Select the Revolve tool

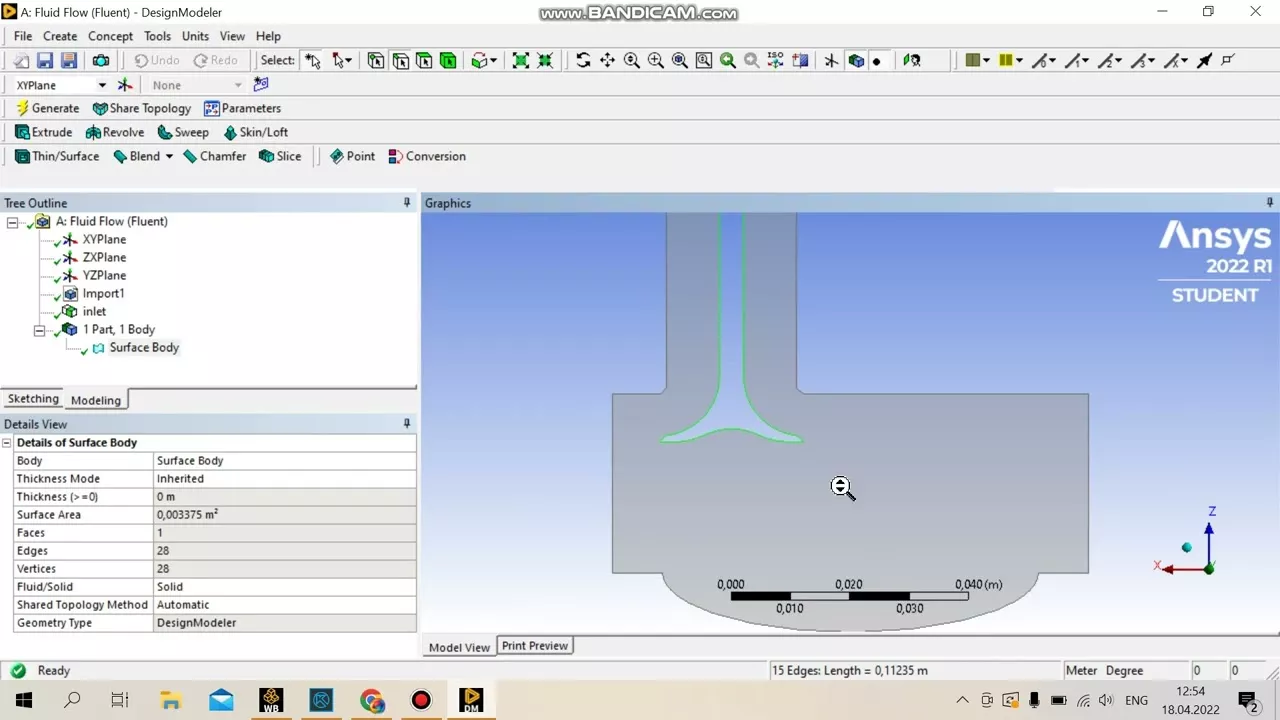pyautogui.click(x=115, y=132)
